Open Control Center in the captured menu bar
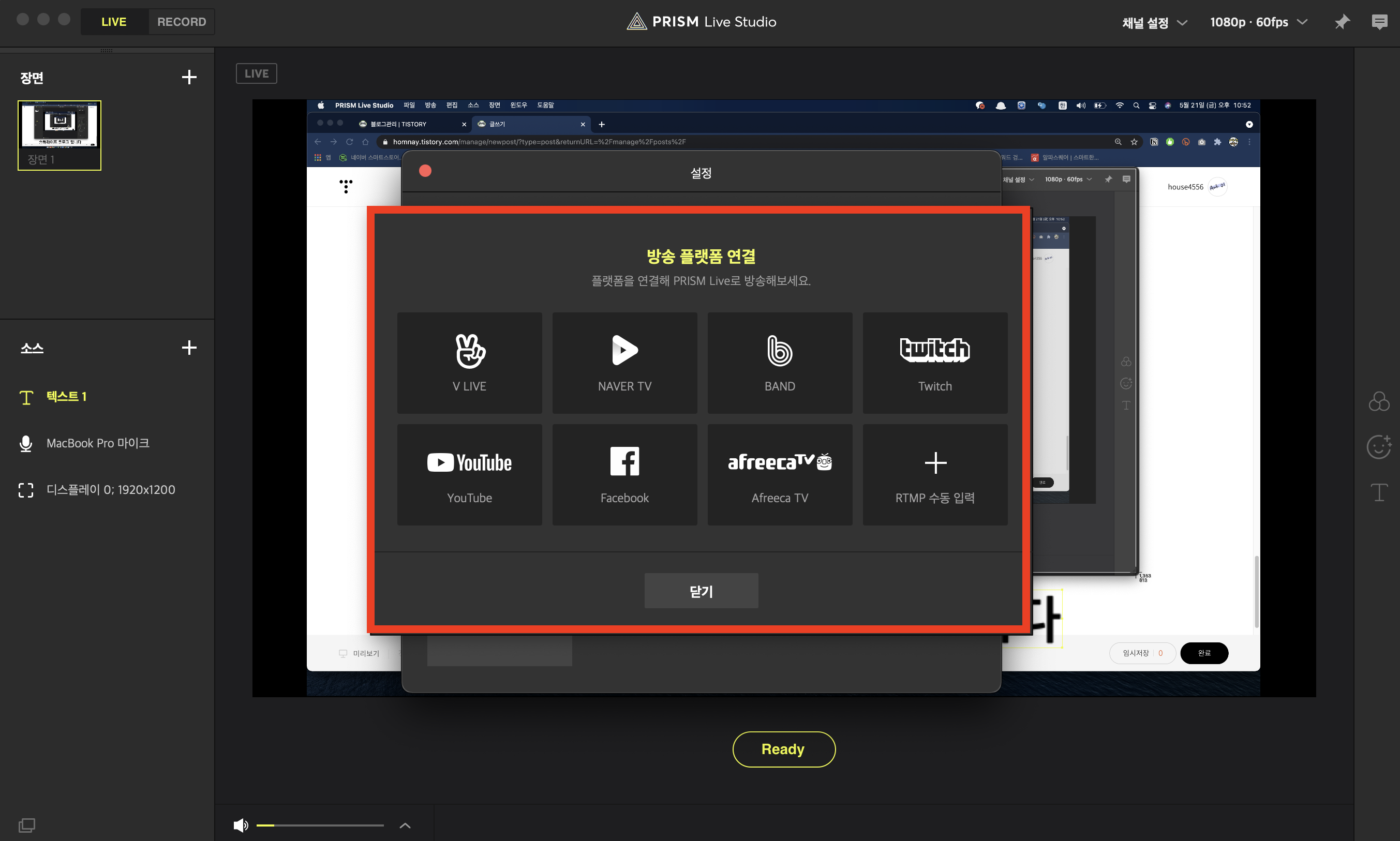 coord(1152,106)
